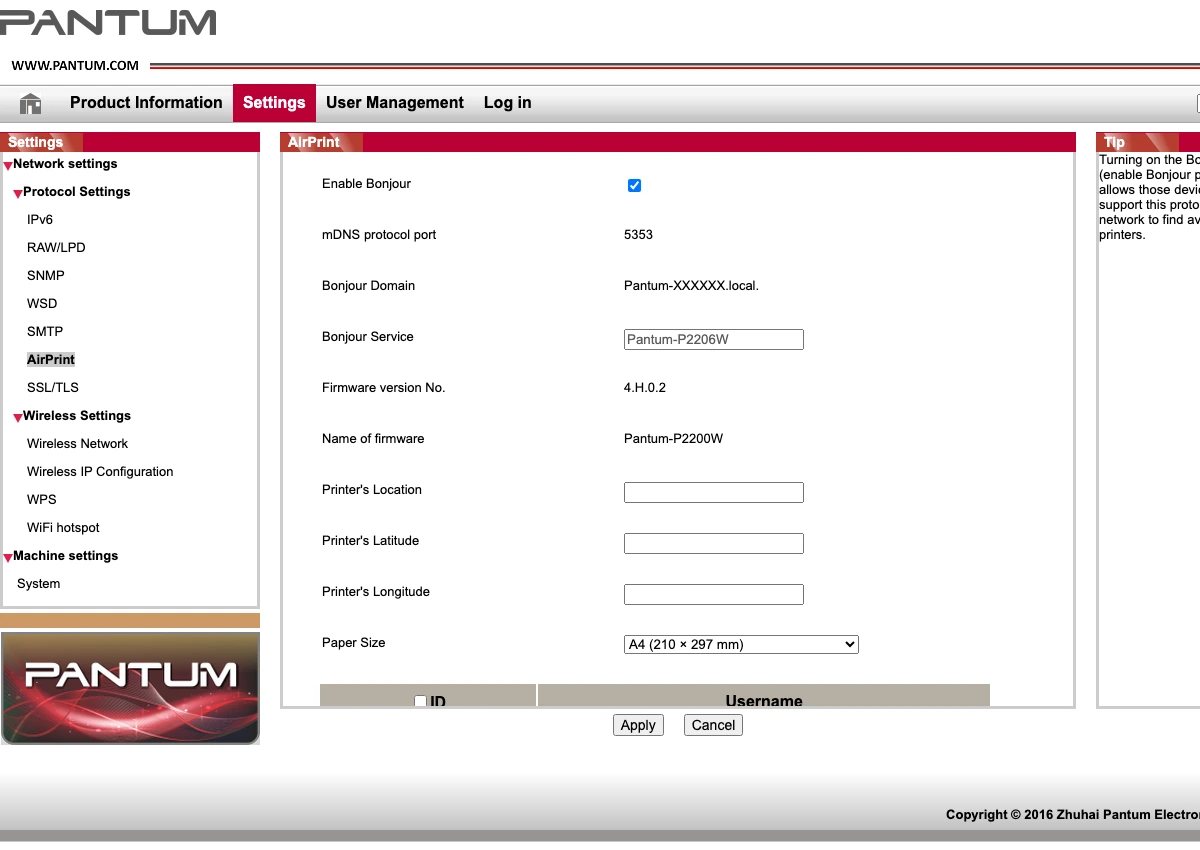Collapse the Network settings tree arrow

[7, 166]
